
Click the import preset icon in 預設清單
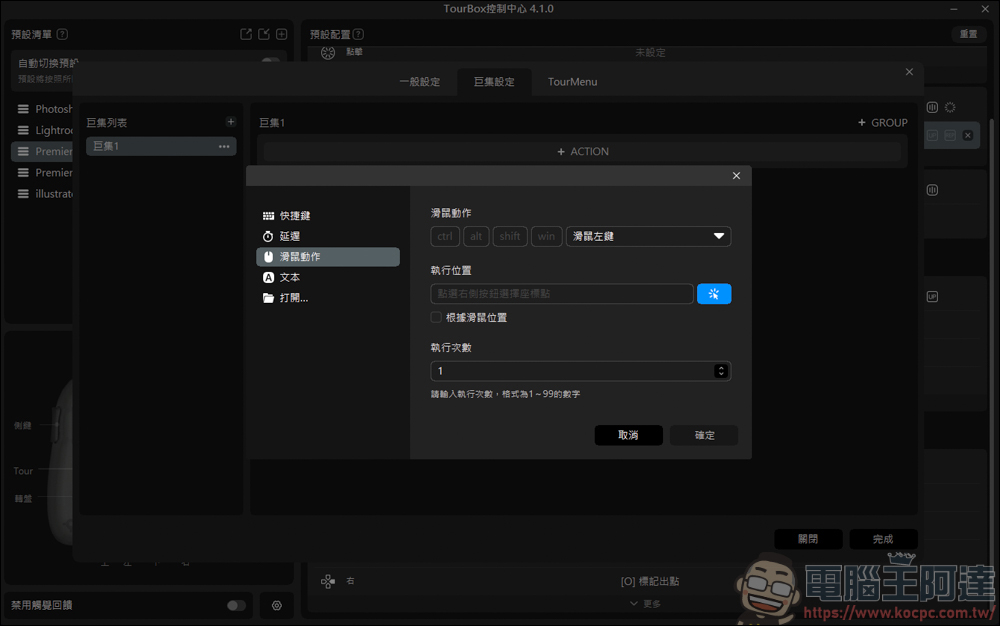point(263,34)
